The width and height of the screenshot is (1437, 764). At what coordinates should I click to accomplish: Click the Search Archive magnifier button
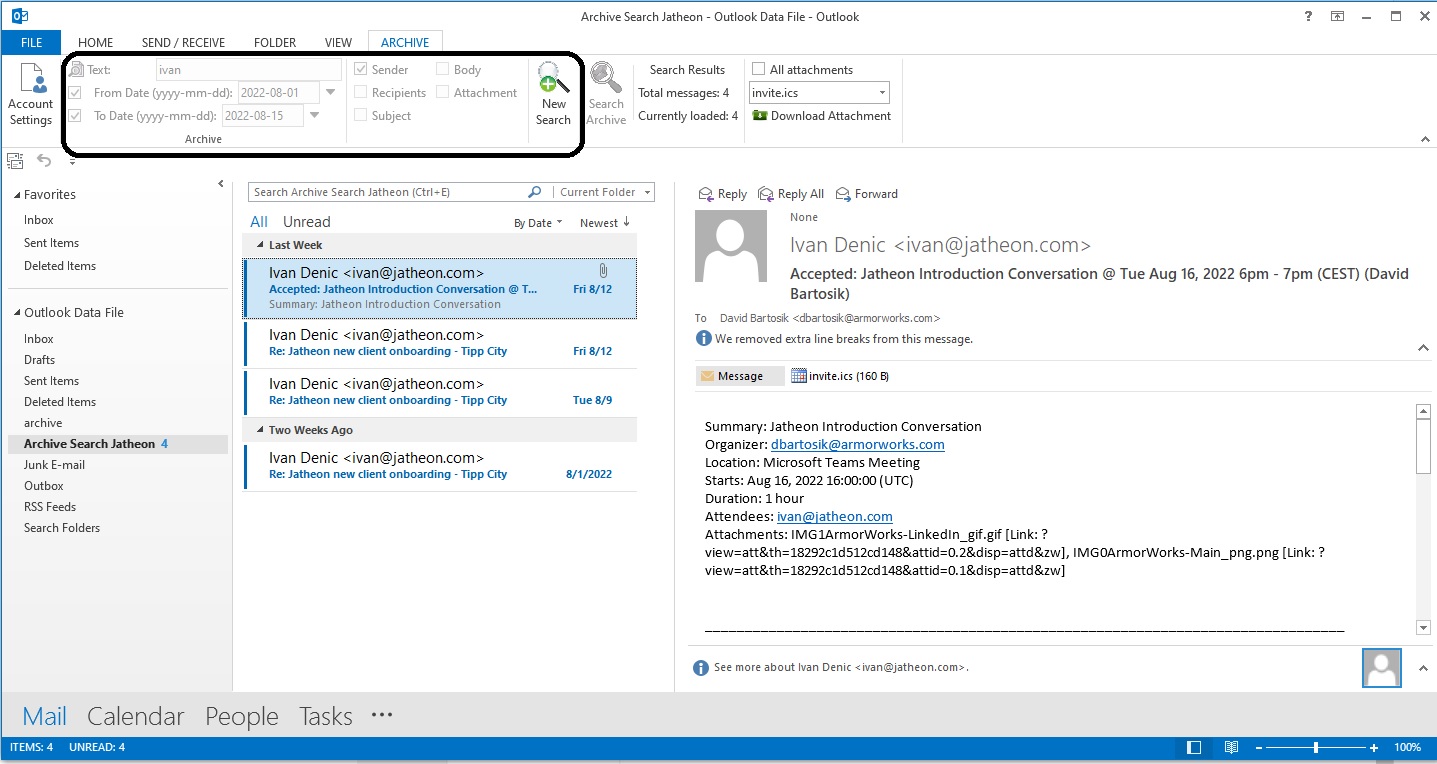tap(606, 95)
